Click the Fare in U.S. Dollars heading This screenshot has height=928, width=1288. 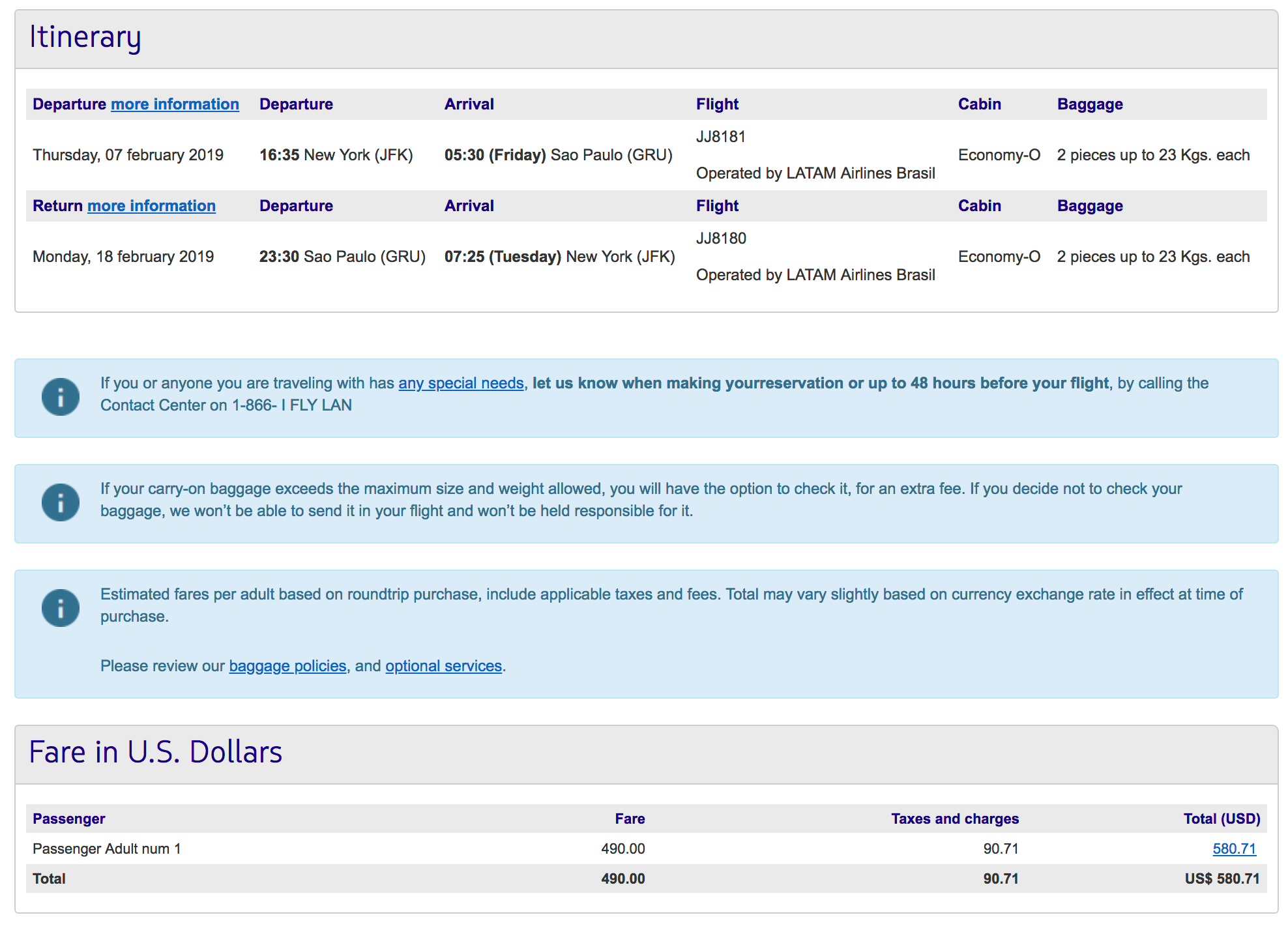(156, 753)
